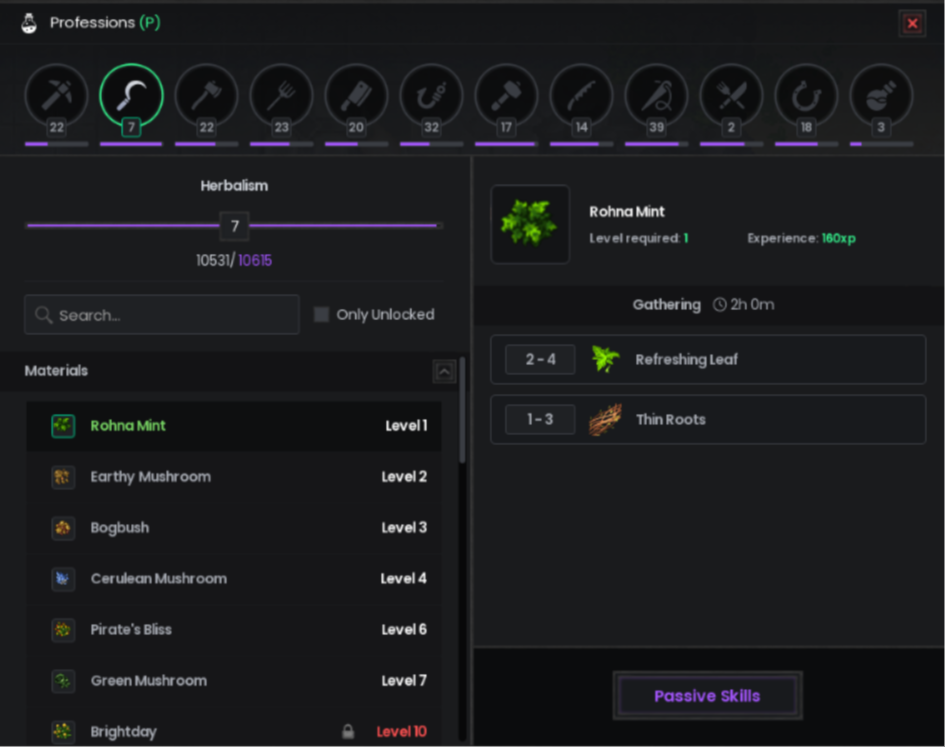Click the Herbalism level 7 badge on bar
945x747 pixels.
click(x=234, y=226)
